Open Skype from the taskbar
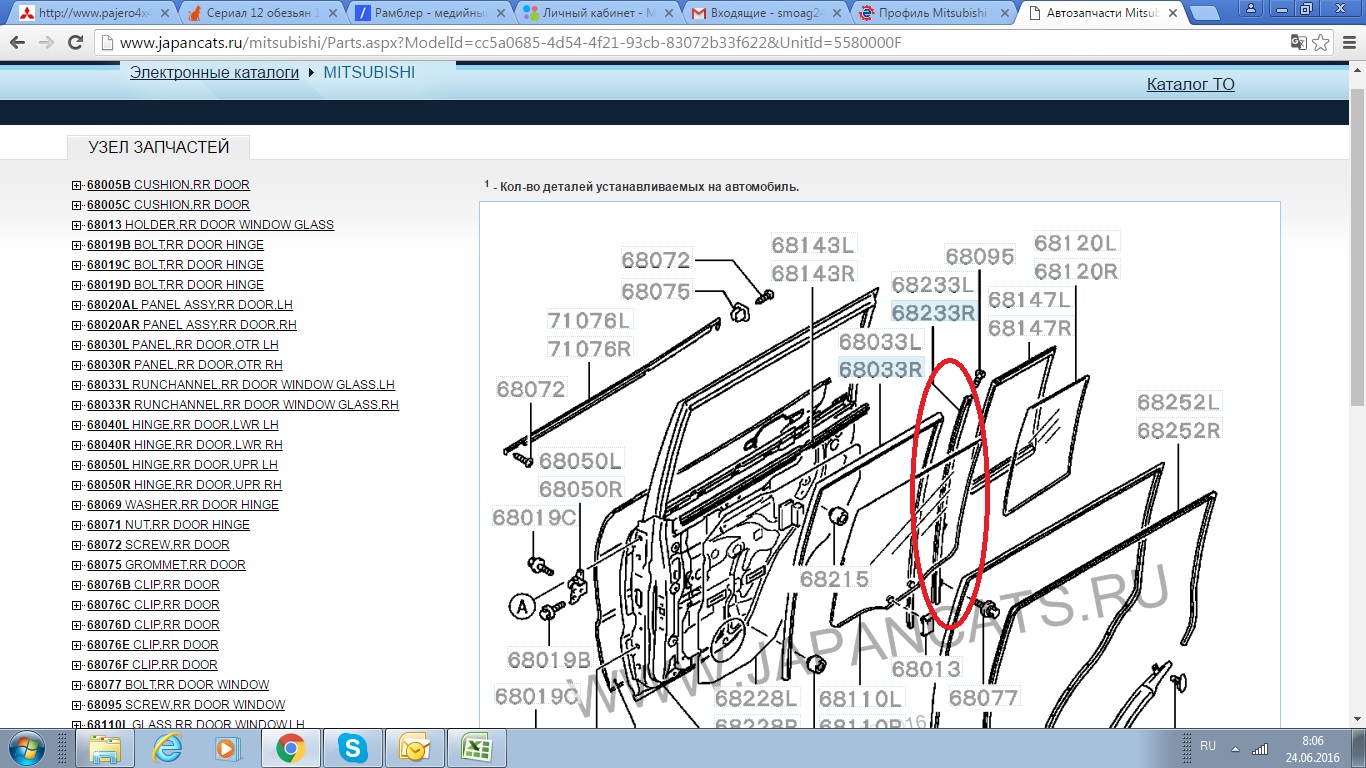 click(x=352, y=748)
